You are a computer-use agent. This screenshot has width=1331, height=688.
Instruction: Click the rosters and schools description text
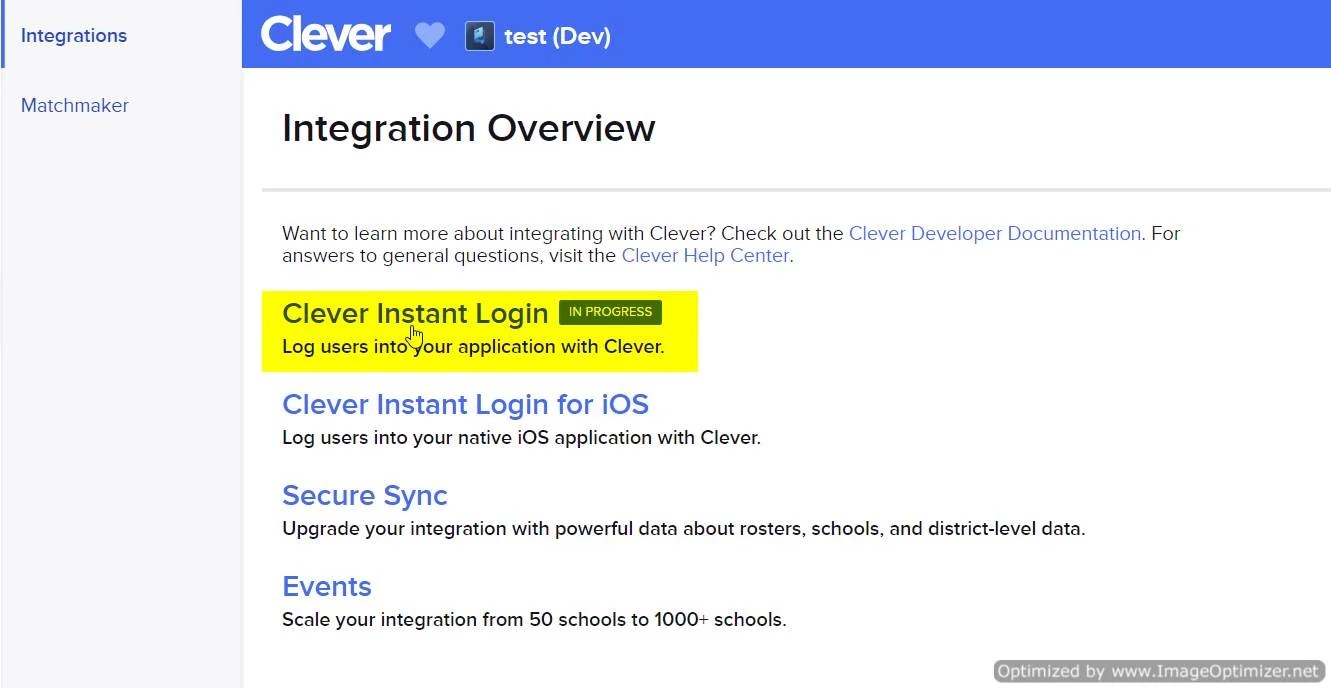(x=684, y=529)
